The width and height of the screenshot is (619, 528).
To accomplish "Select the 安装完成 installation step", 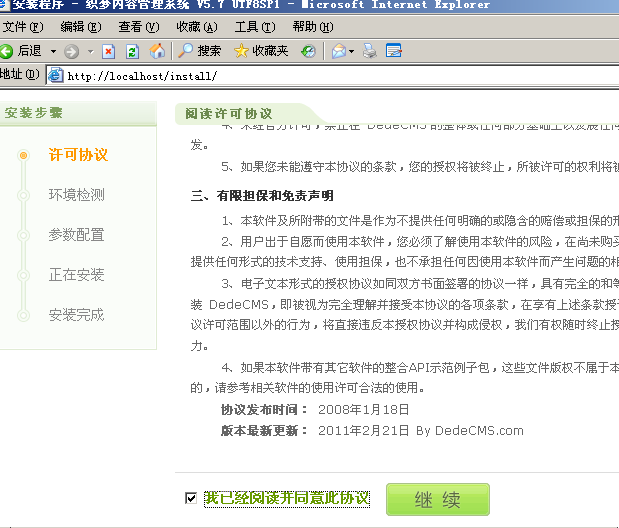I will pos(77,315).
